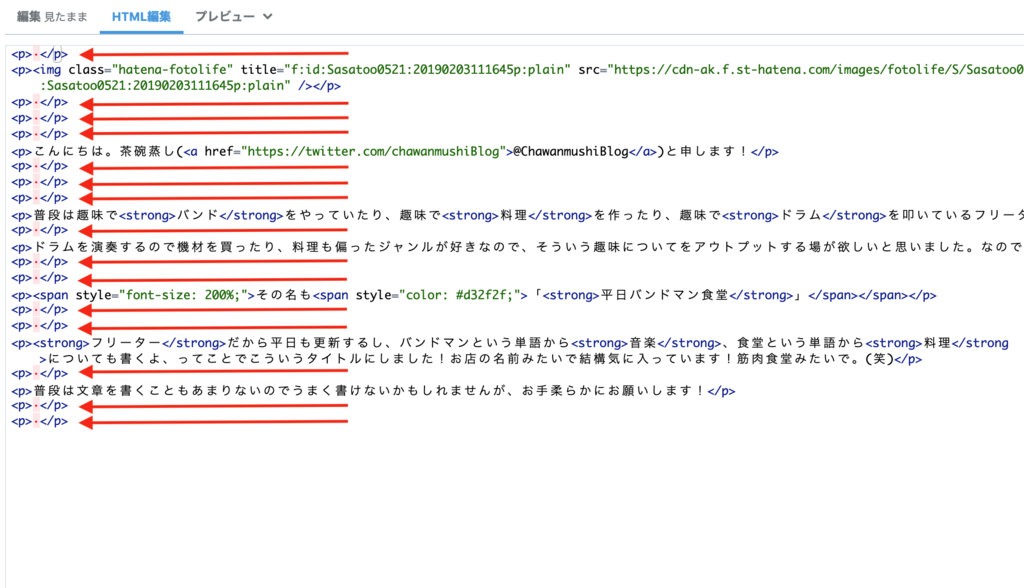Place cursor in the first empty <p> line
The width and height of the screenshot is (1024, 588).
click(39, 54)
